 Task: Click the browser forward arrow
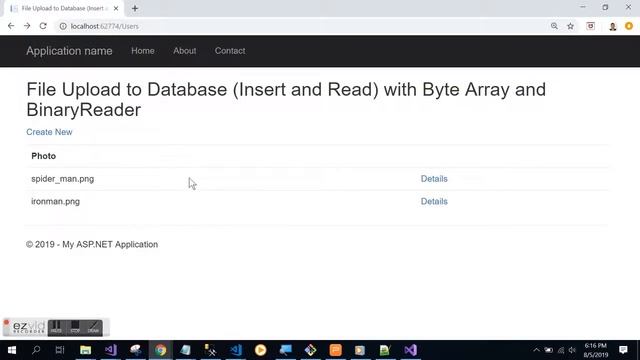(27, 26)
